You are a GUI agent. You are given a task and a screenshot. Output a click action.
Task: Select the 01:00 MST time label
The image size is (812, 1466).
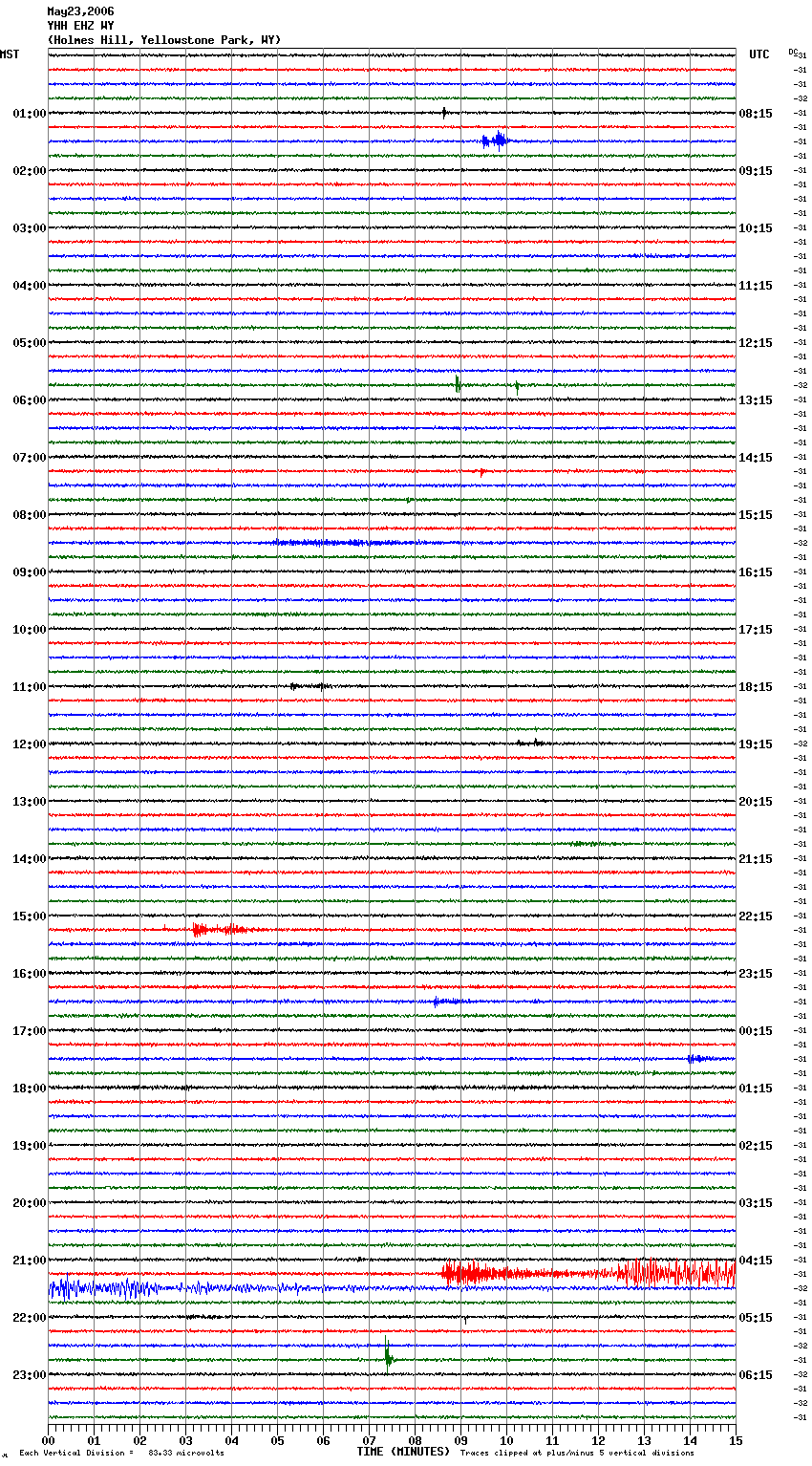click(x=30, y=114)
